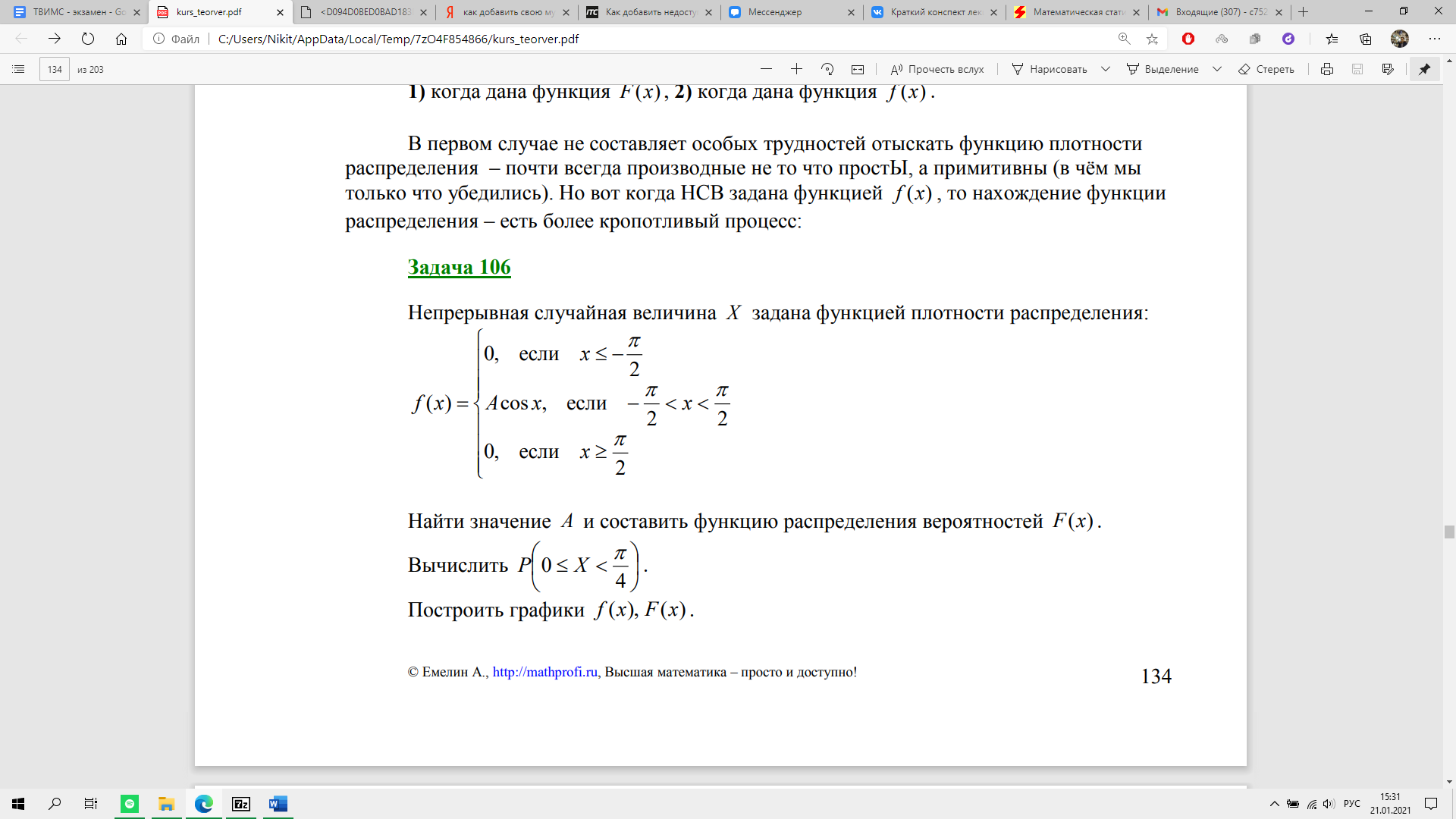Open the Windows Start menu
This screenshot has width=1456, height=819.
[x=18, y=804]
